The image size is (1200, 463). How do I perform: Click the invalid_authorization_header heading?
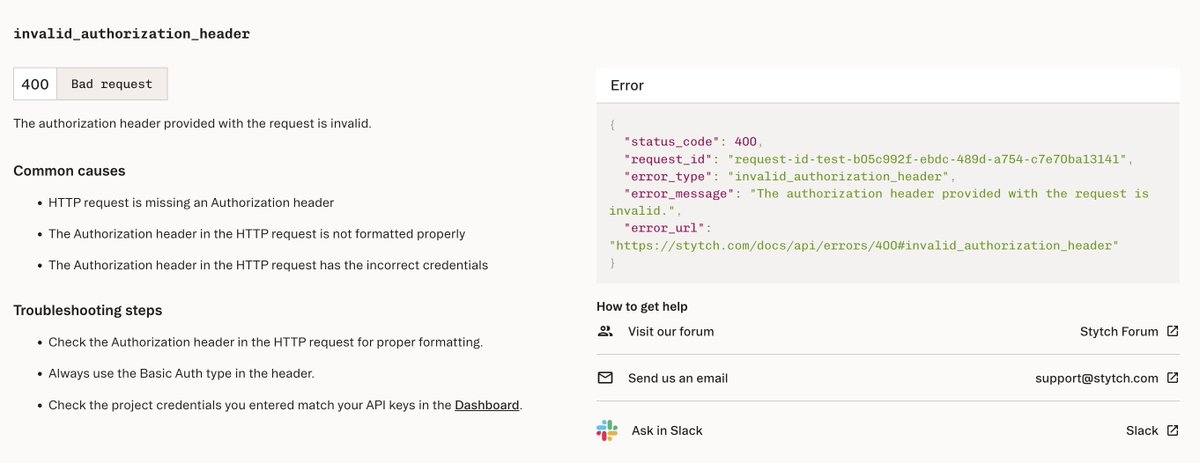tap(131, 33)
